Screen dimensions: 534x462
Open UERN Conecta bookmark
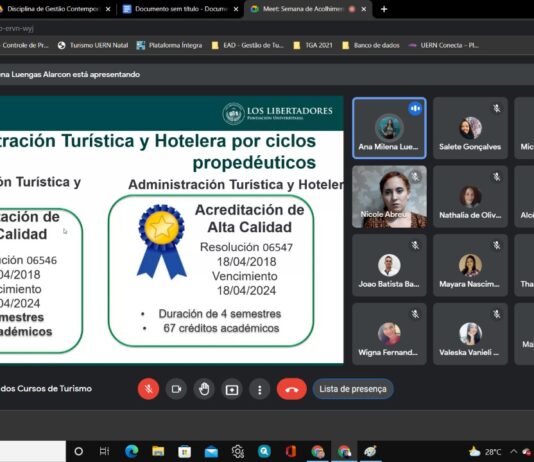point(444,45)
